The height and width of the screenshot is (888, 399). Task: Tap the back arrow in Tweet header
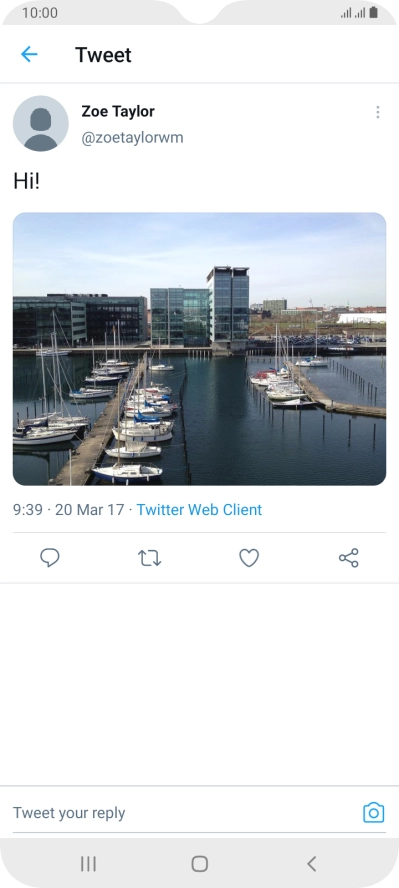(x=29, y=54)
